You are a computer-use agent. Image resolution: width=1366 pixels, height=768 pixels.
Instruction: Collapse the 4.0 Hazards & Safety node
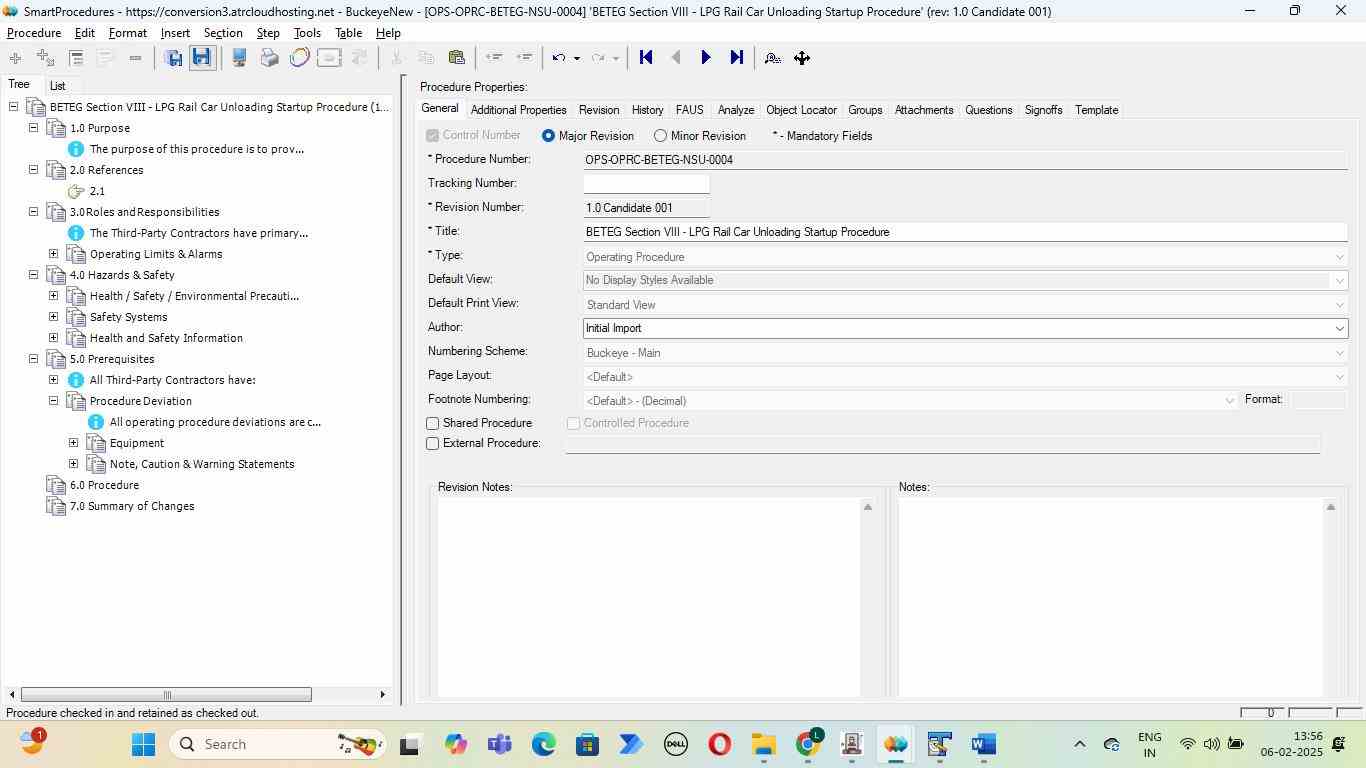pyautogui.click(x=33, y=275)
